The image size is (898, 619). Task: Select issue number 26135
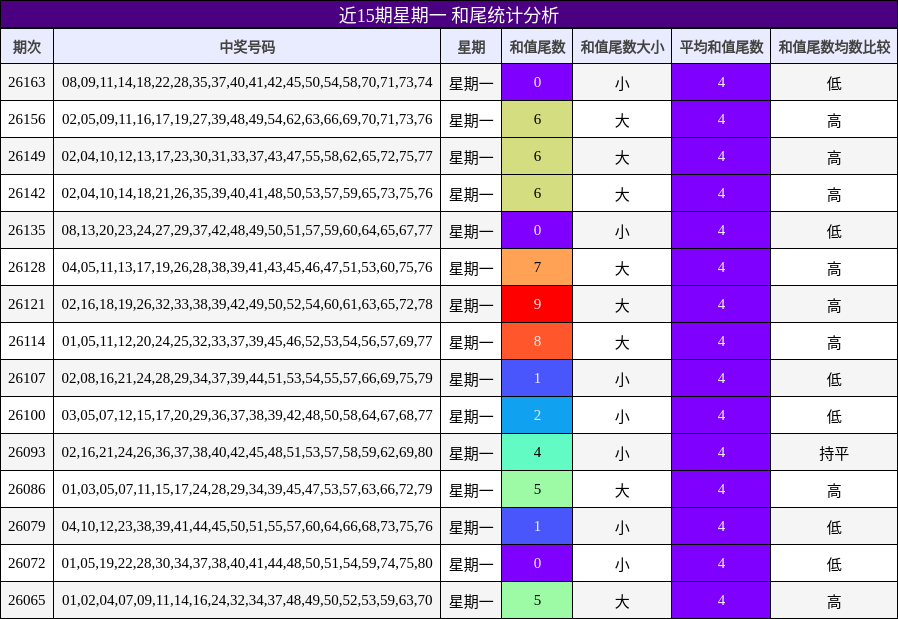tap(27, 230)
